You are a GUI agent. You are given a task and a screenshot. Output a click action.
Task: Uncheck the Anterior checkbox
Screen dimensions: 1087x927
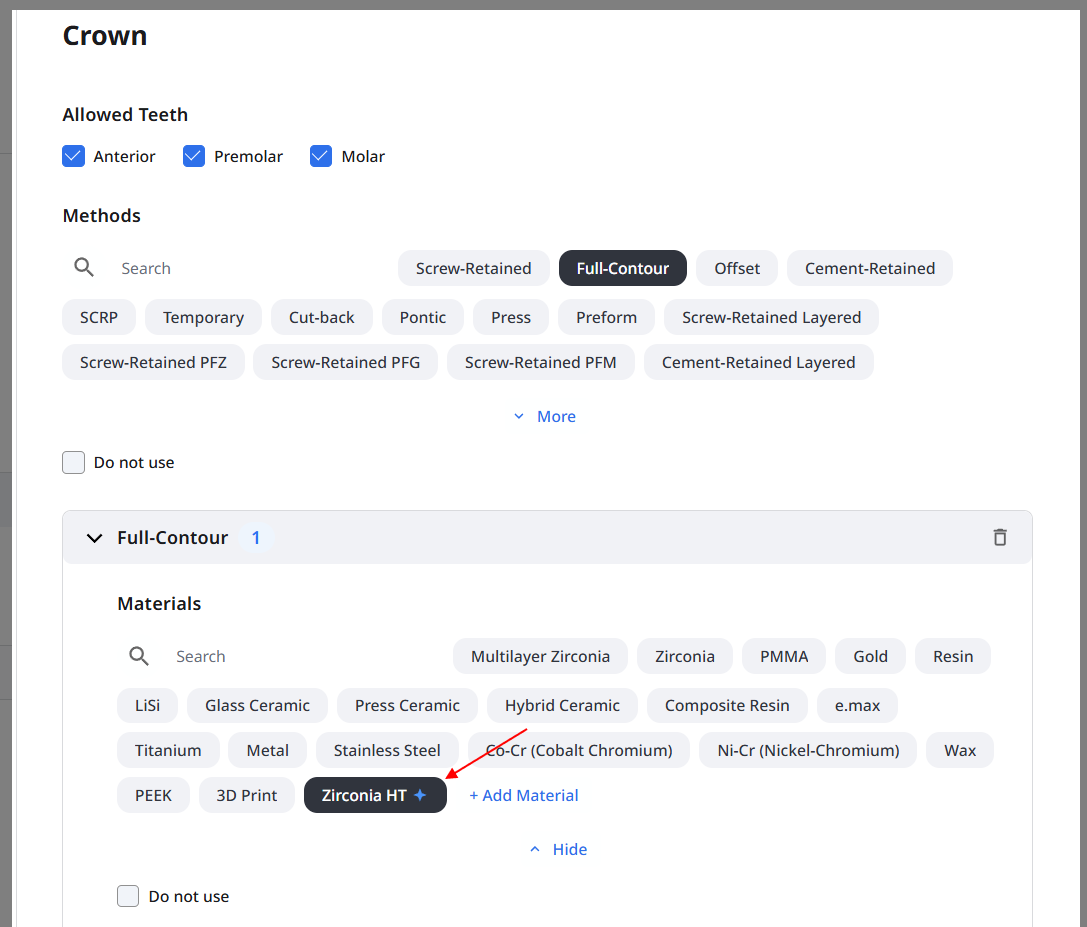[x=73, y=156]
